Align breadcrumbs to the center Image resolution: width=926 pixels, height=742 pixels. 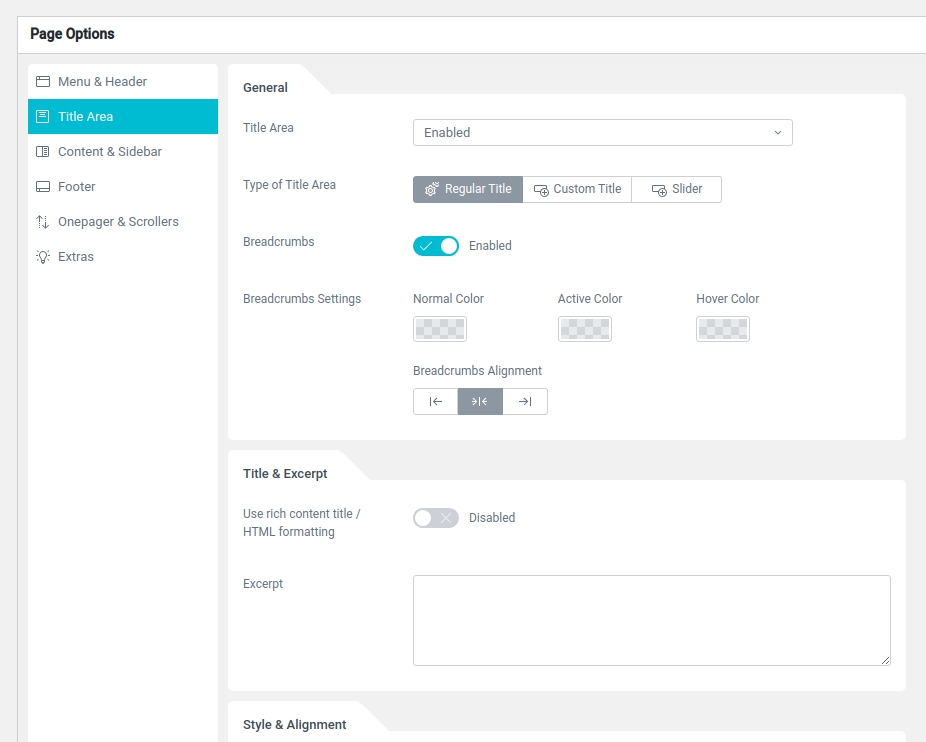(x=480, y=401)
